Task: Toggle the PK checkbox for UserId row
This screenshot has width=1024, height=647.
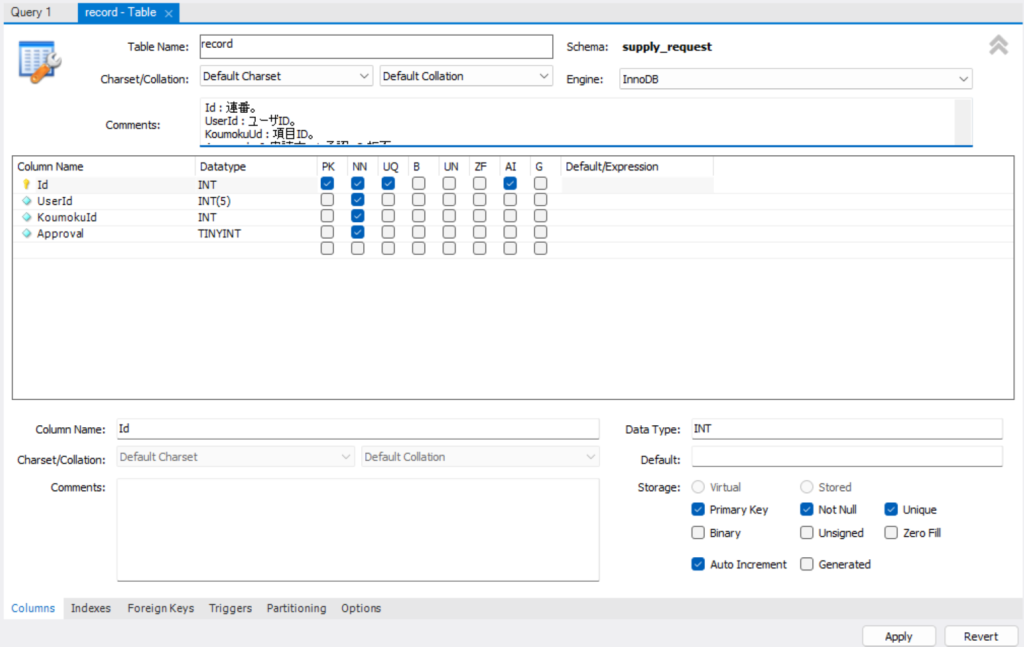Action: 327,200
